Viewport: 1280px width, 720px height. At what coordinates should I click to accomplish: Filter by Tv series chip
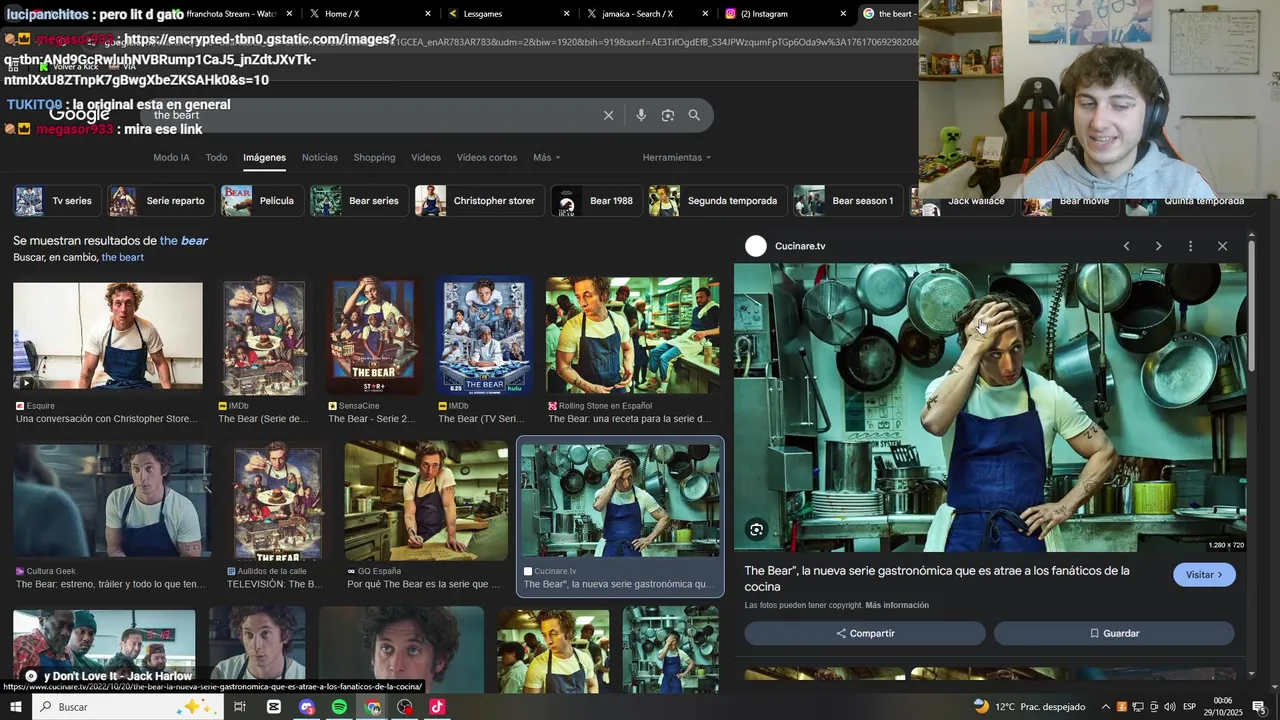(x=57, y=201)
